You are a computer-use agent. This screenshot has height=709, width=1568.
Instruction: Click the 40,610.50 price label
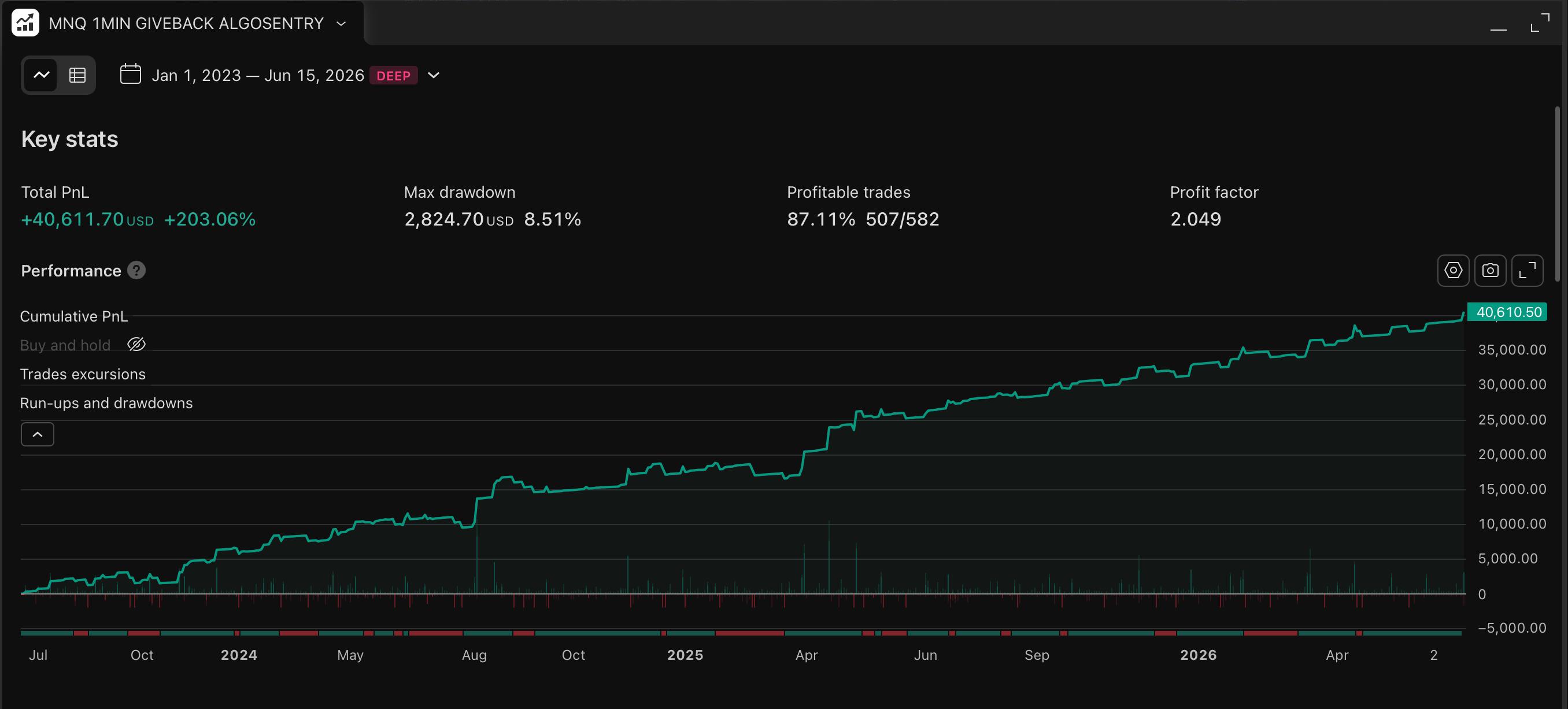pyautogui.click(x=1508, y=312)
